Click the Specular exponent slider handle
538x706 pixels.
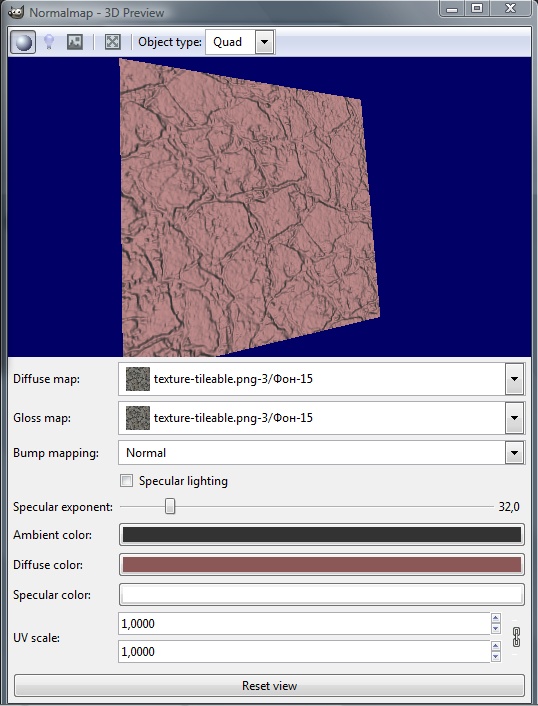(170, 506)
